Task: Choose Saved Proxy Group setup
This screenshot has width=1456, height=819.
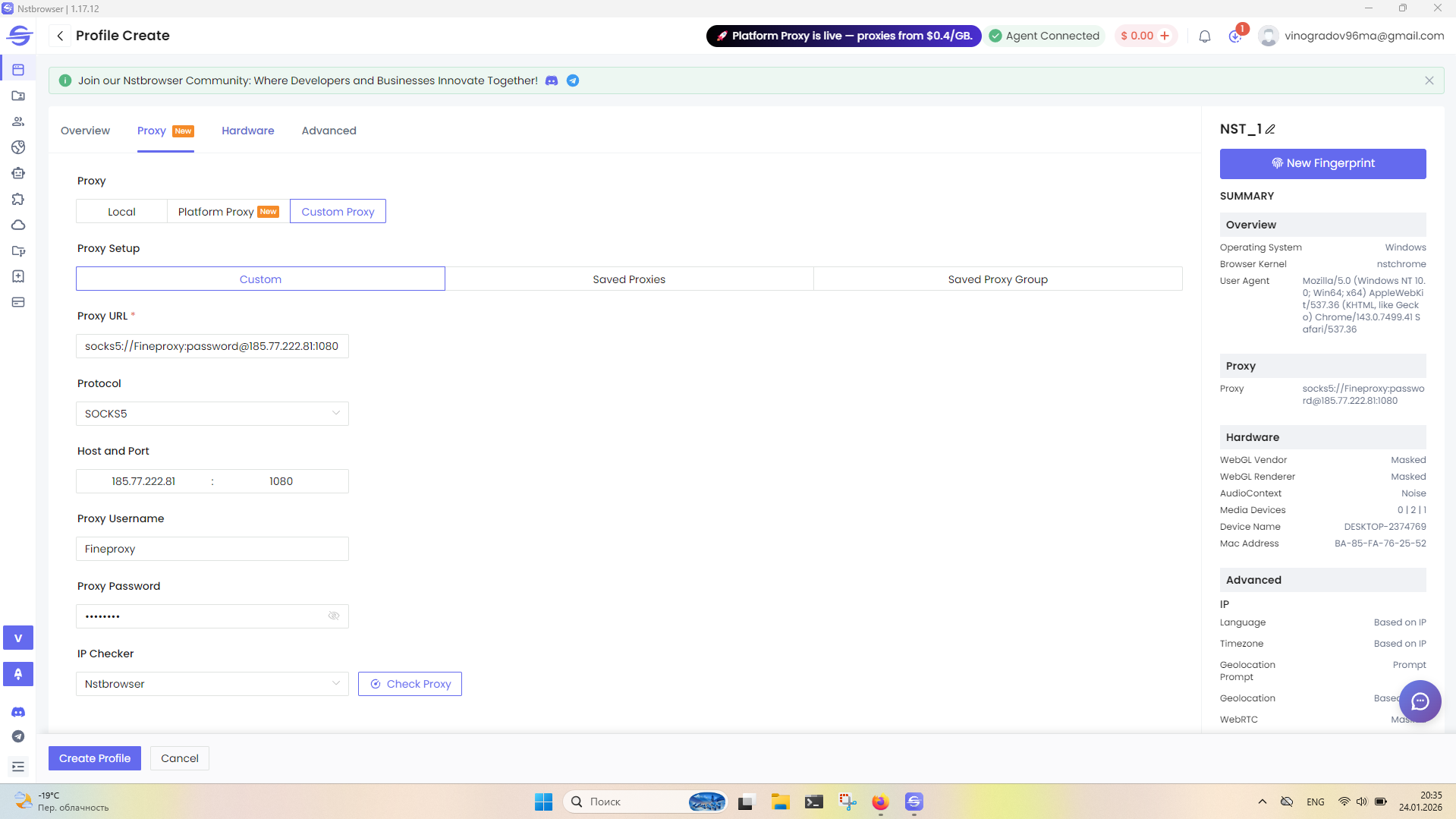Action: pos(998,279)
